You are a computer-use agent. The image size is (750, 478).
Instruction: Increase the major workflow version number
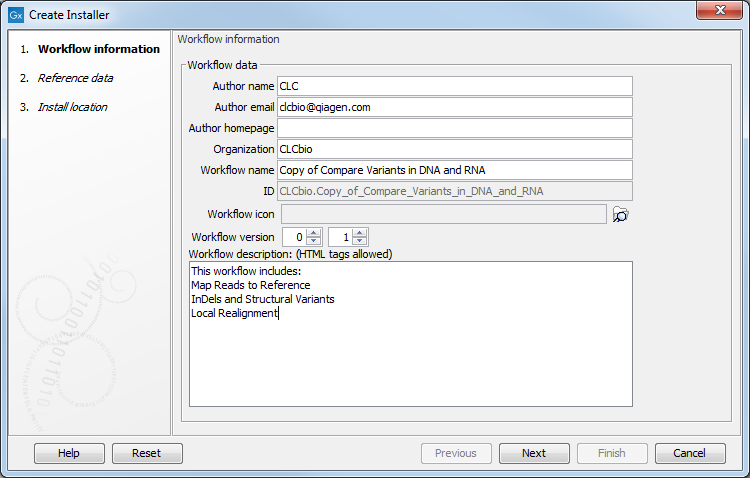tap(314, 233)
